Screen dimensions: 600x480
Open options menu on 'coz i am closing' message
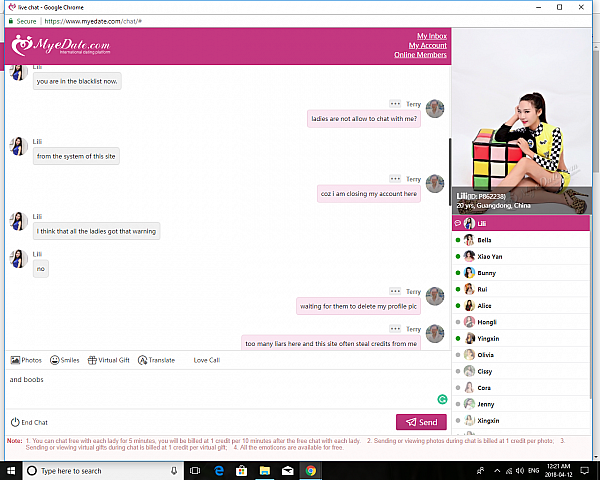[x=395, y=179]
